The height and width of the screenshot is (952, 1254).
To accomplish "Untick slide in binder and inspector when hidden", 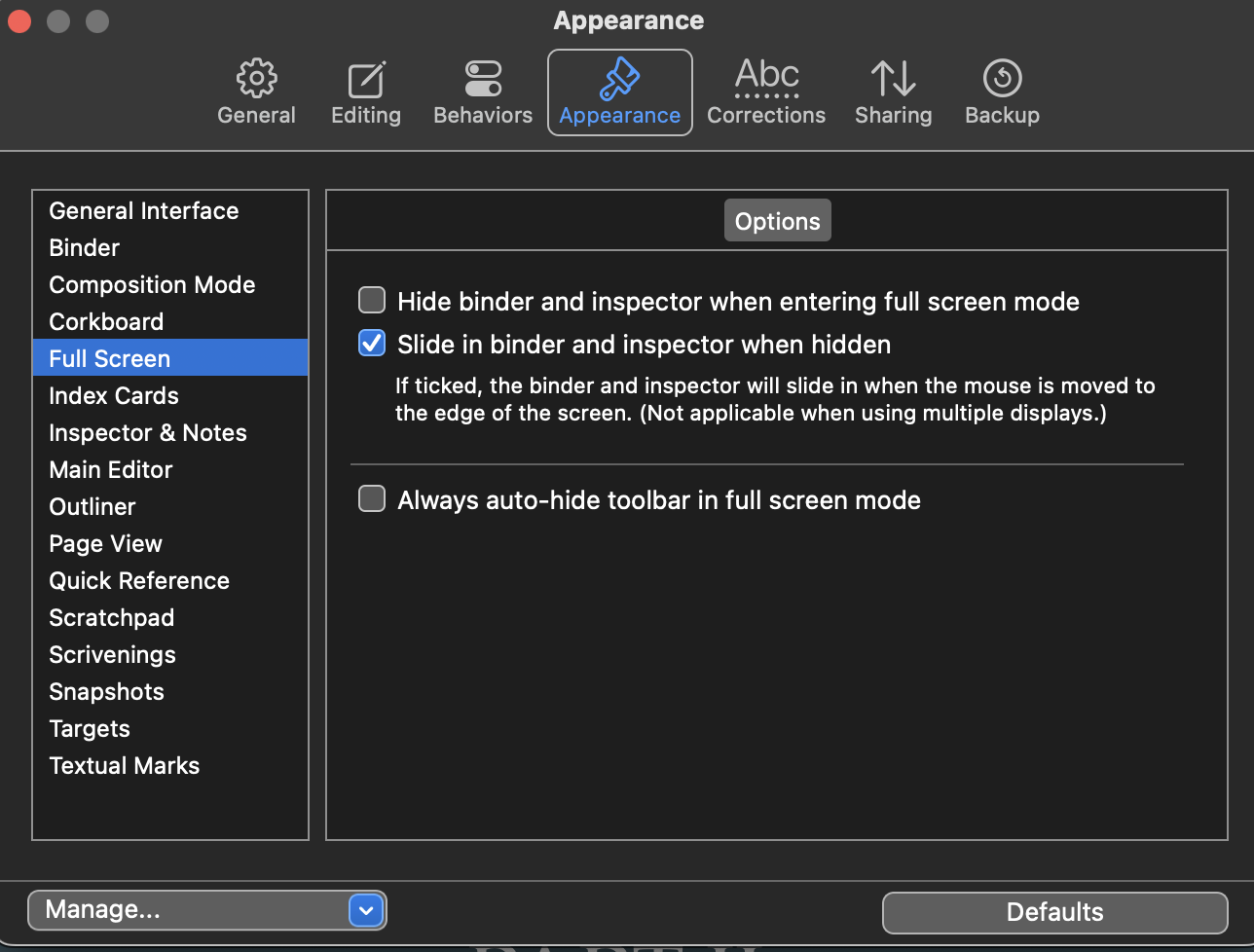I will coord(372,344).
